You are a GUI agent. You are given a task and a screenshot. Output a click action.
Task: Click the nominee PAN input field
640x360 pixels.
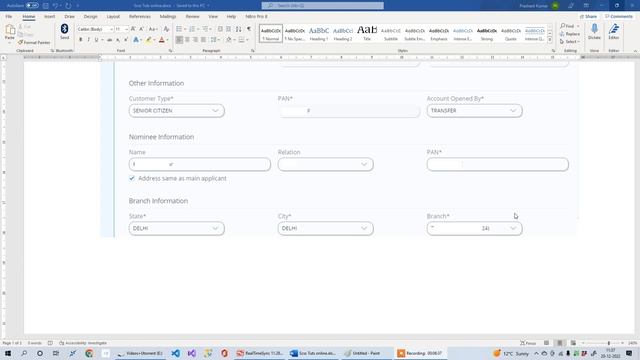[x=498, y=164]
